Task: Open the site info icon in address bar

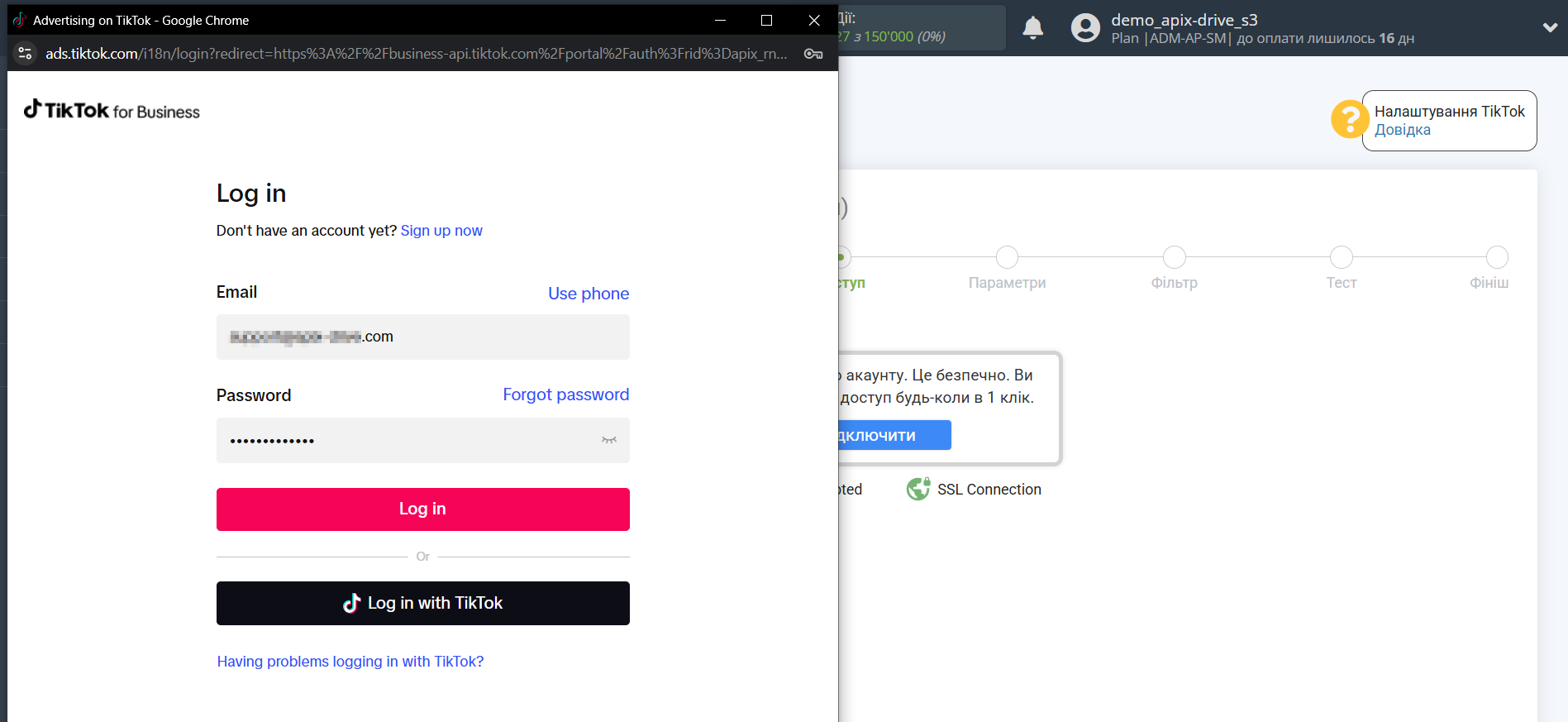Action: pyautogui.click(x=26, y=53)
